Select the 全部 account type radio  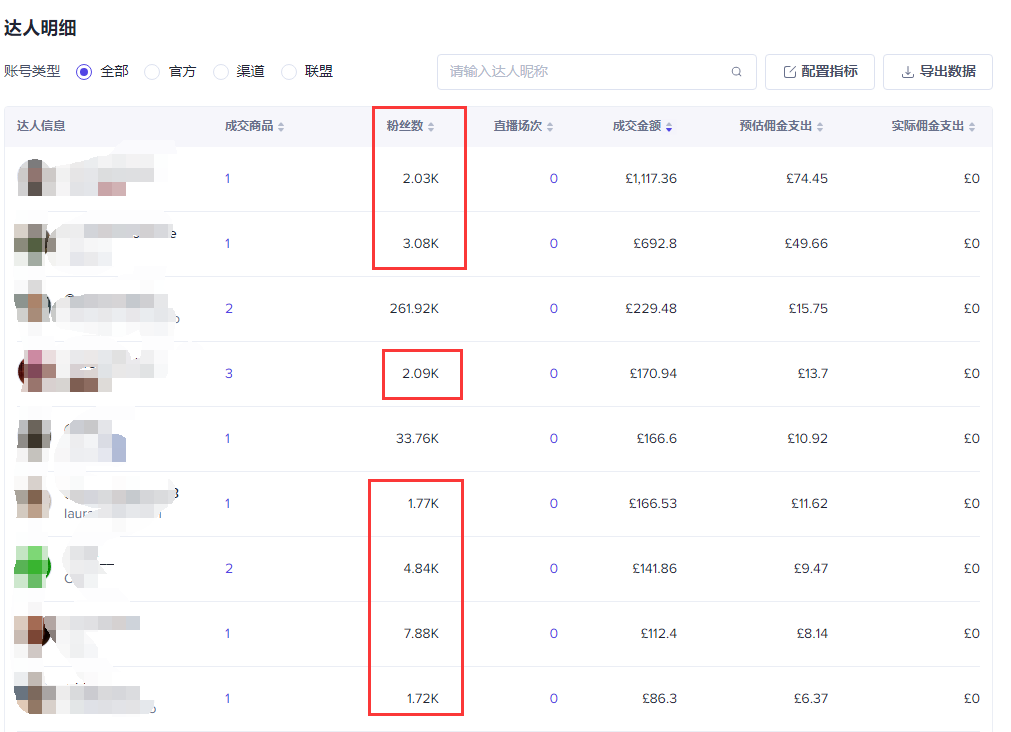pos(84,72)
